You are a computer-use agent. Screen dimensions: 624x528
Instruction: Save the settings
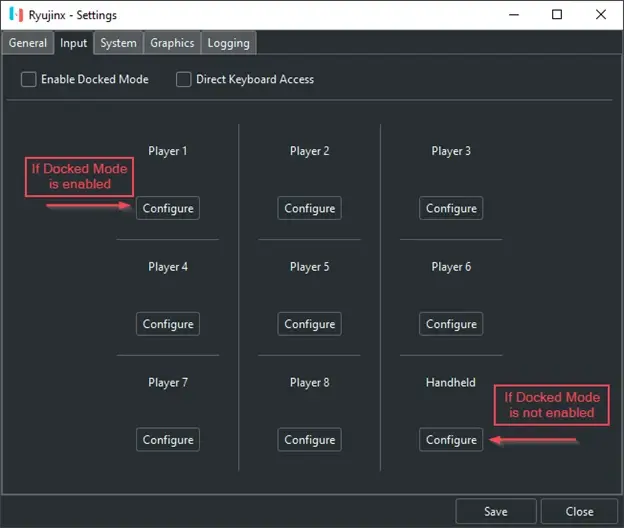click(496, 511)
